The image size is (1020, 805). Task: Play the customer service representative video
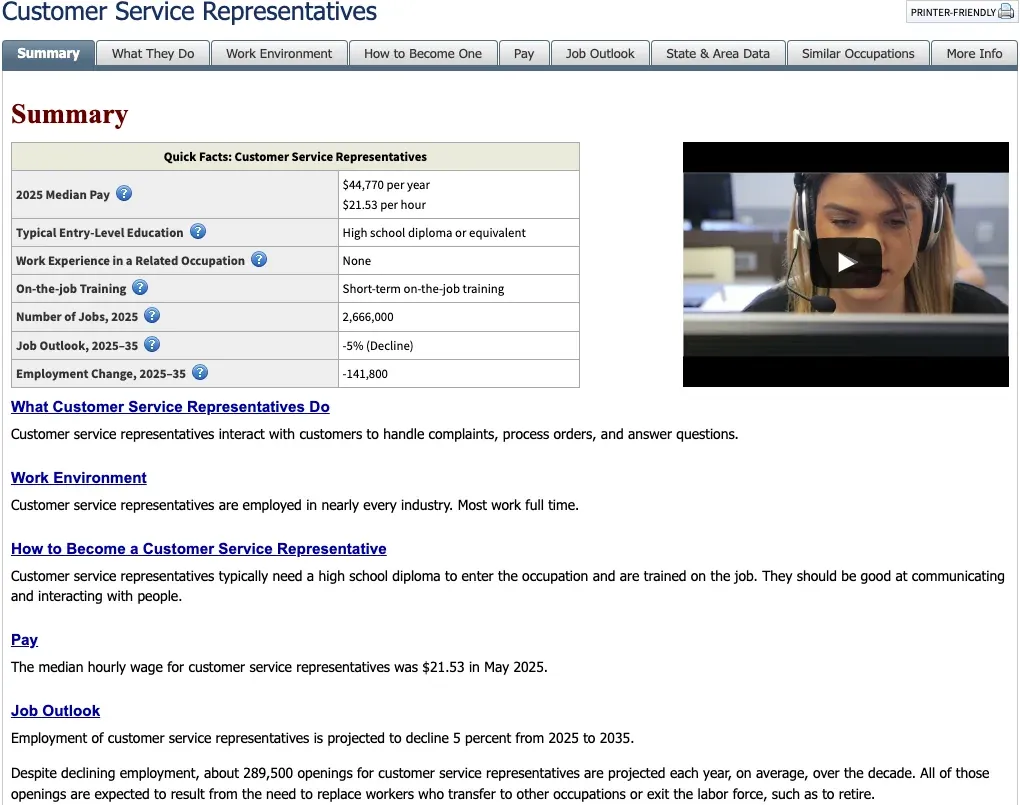[846, 263]
